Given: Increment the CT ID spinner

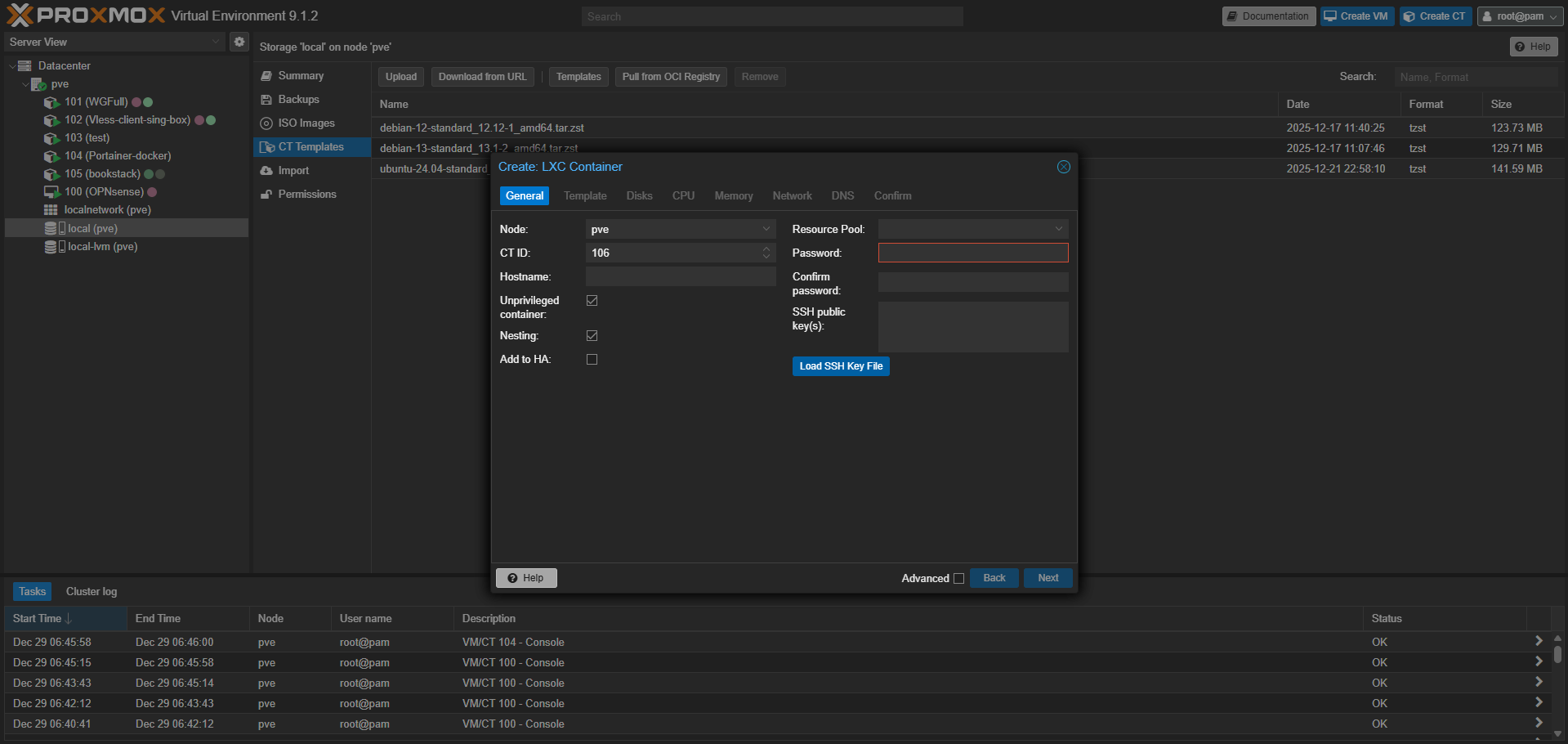Looking at the screenshot, I should pyautogui.click(x=766, y=249).
